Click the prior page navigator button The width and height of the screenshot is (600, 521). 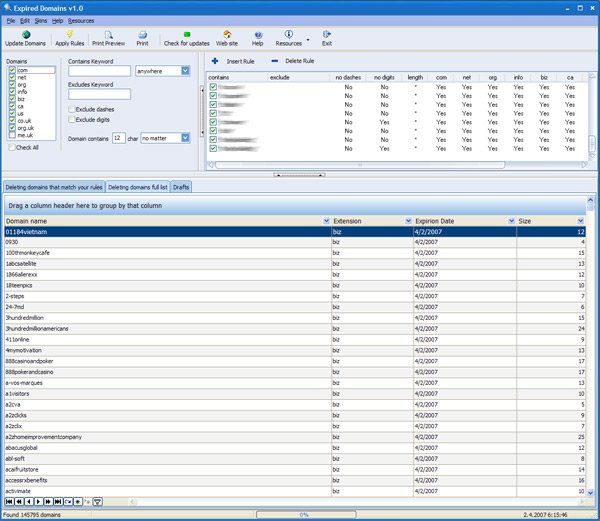point(19,501)
